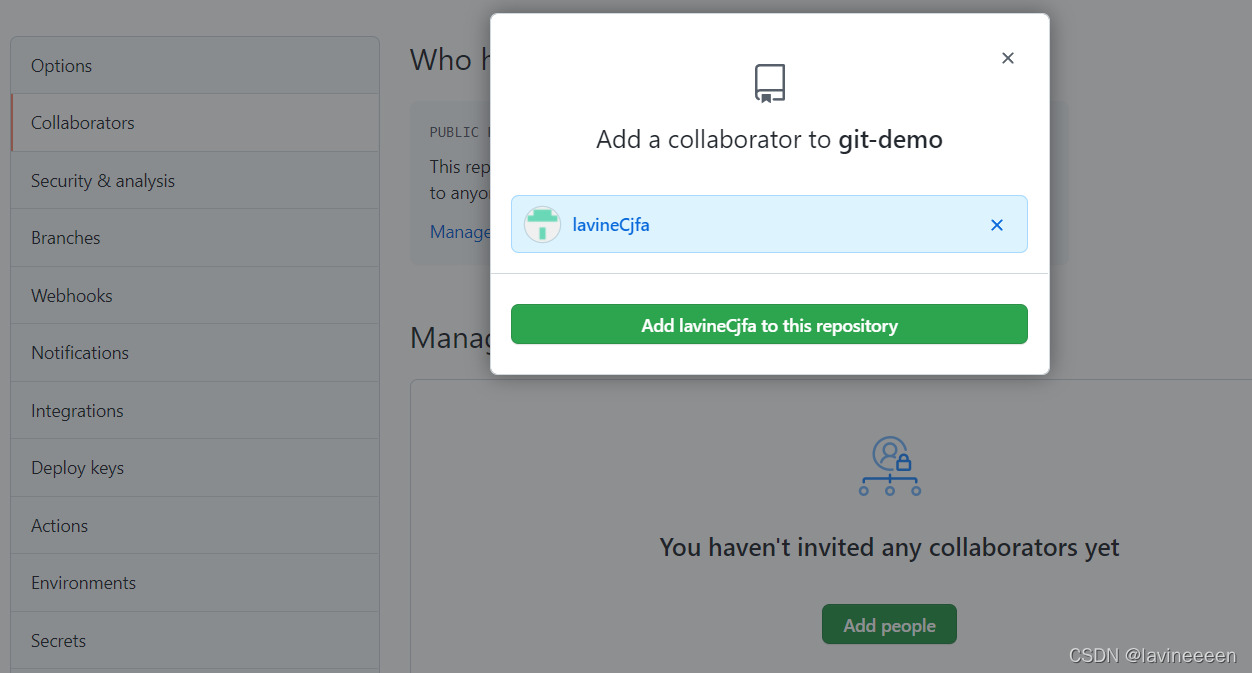Click the Add people button
1252x673 pixels.
(889, 625)
